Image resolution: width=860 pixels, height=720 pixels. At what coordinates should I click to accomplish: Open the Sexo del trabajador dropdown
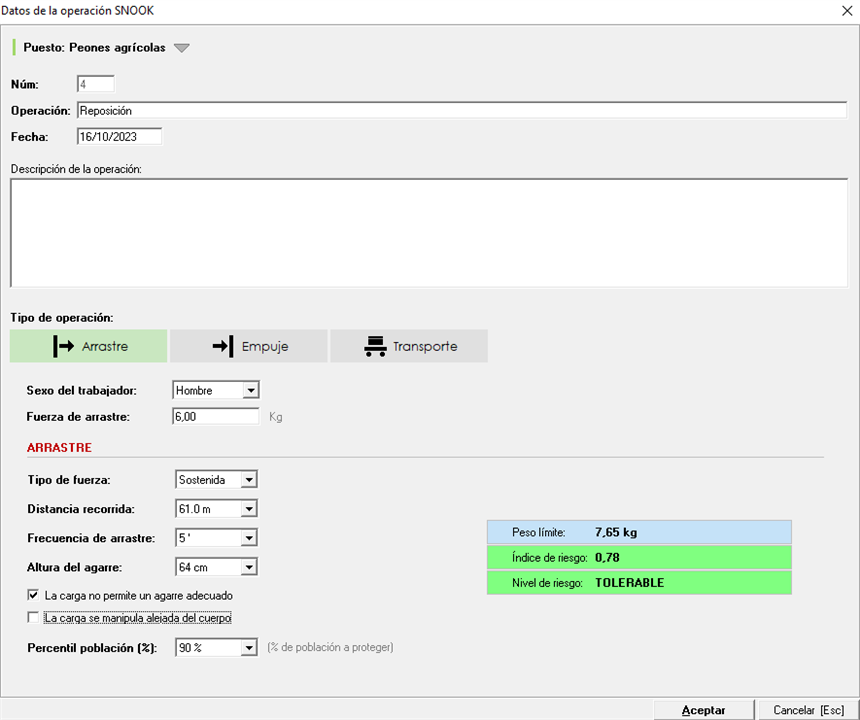click(x=251, y=390)
